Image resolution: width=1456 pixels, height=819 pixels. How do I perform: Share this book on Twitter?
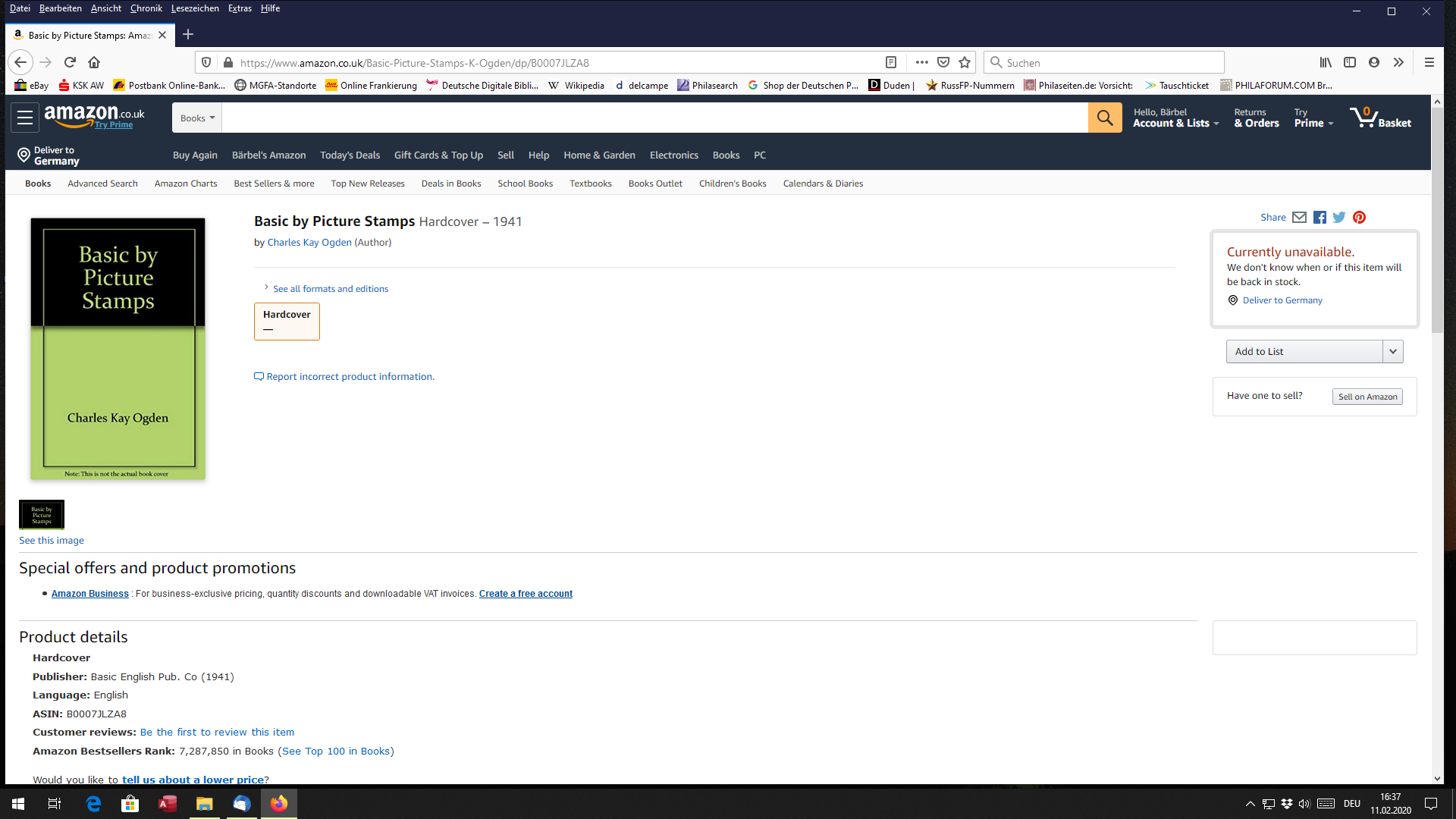(x=1339, y=218)
